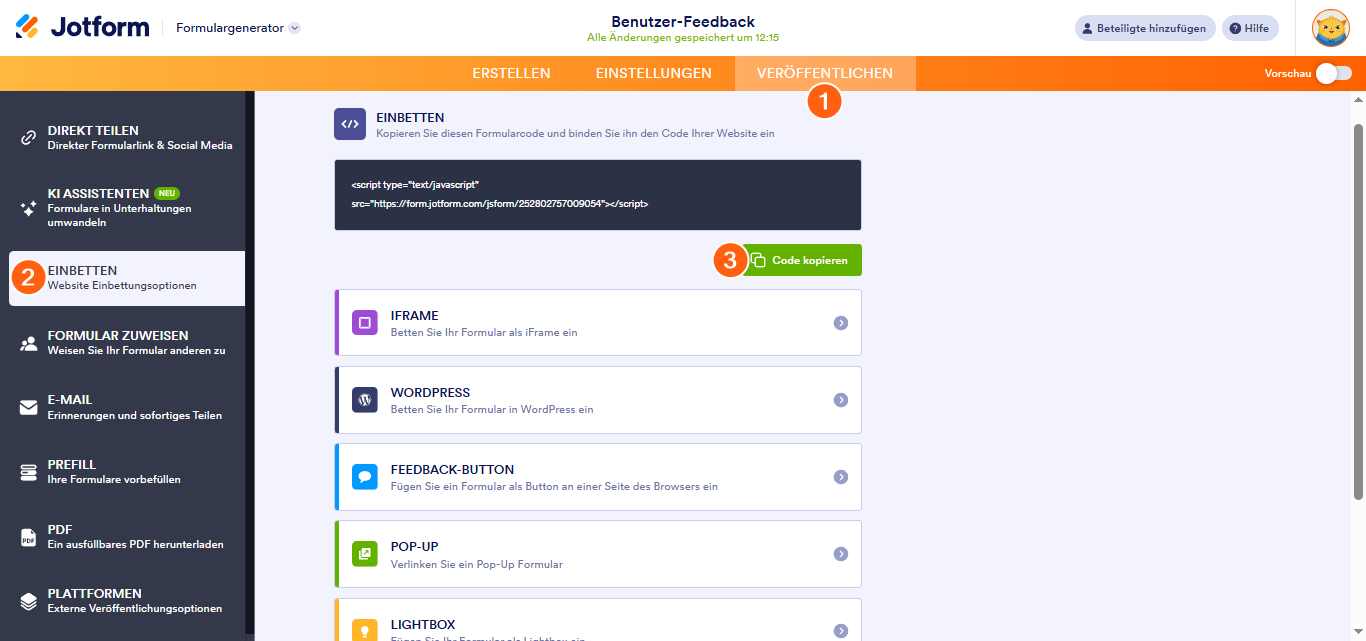Image resolution: width=1366 pixels, height=641 pixels.
Task: Click the Jotform logo
Action: 82,27
